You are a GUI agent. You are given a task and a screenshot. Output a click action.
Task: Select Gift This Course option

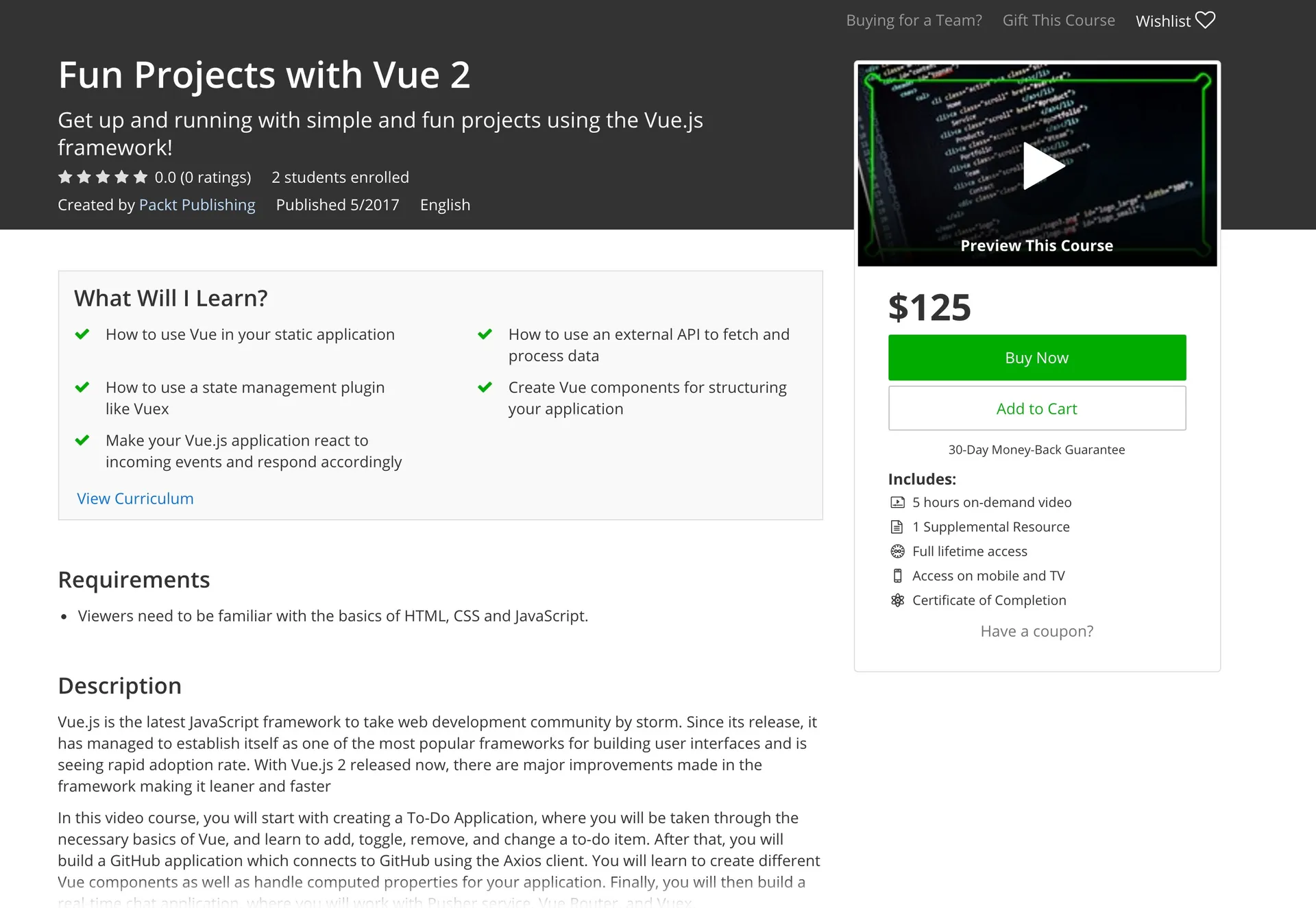pos(1058,21)
